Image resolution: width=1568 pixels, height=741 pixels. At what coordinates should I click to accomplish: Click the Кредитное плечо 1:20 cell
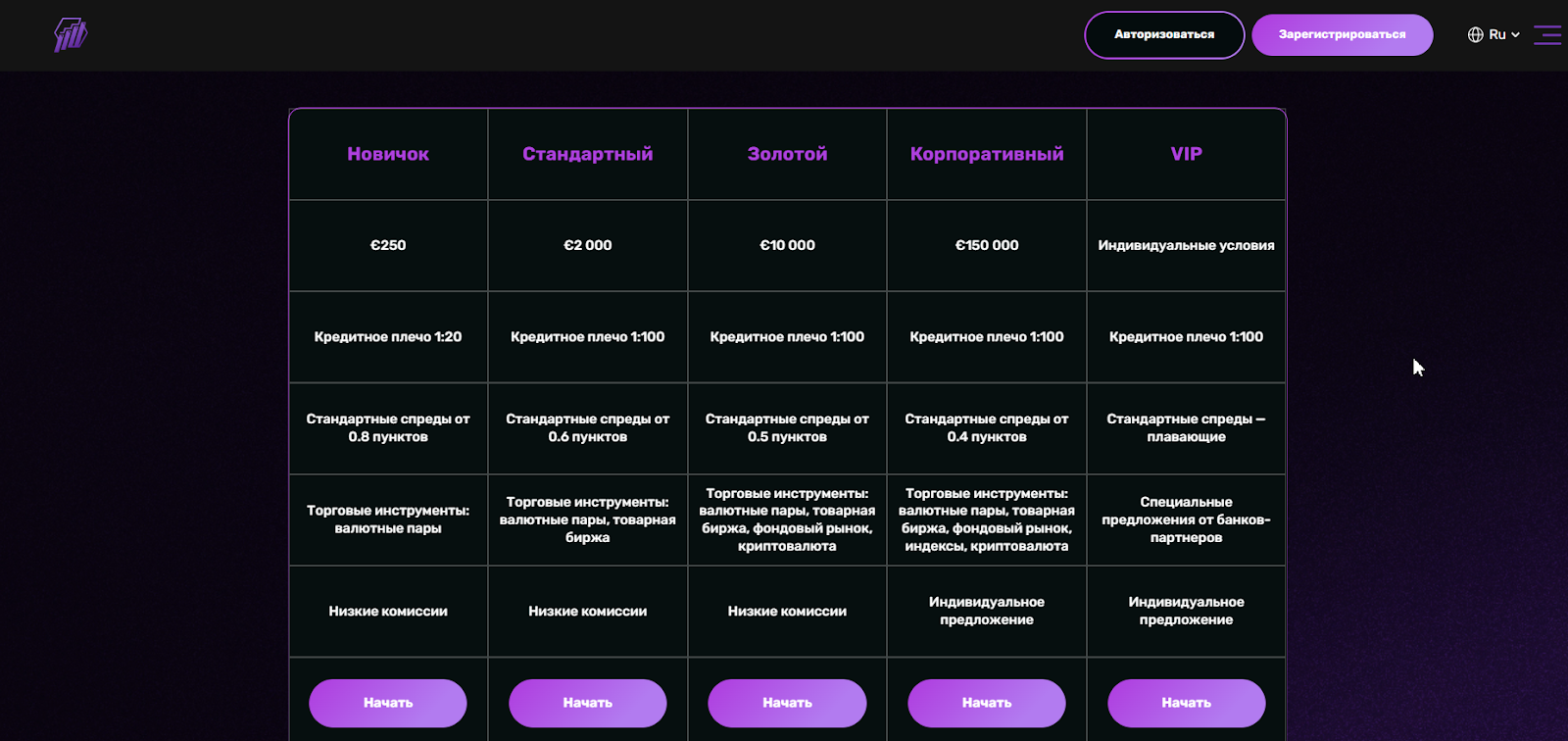[388, 337]
